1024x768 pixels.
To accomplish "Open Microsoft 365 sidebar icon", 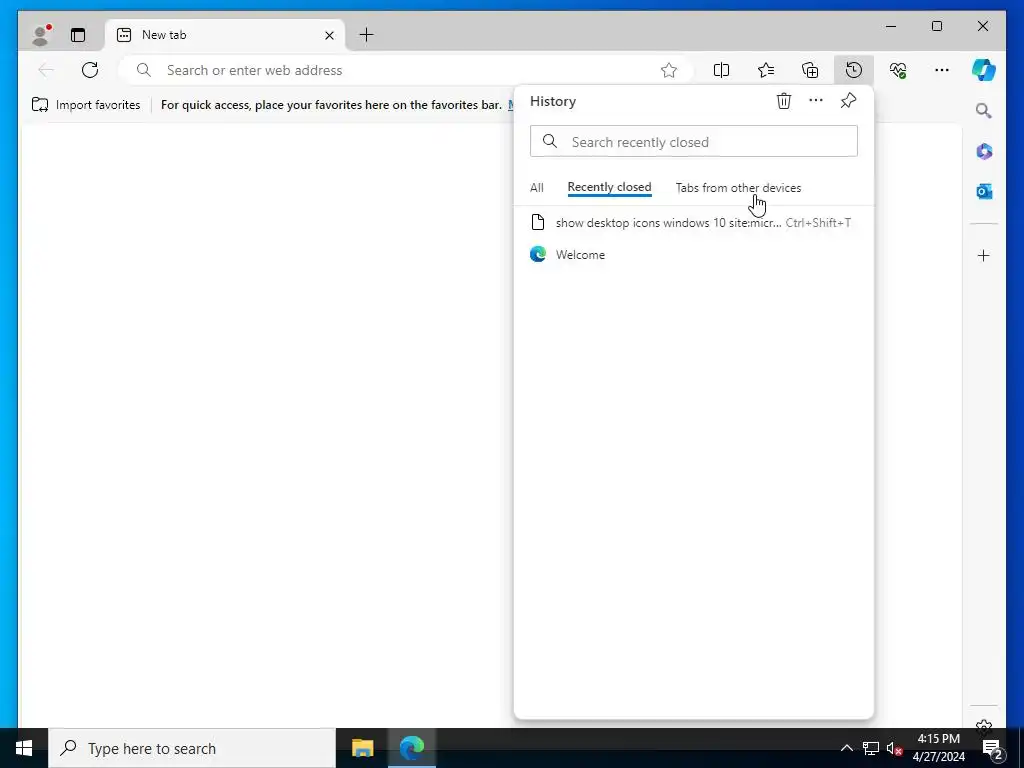I will tap(984, 152).
